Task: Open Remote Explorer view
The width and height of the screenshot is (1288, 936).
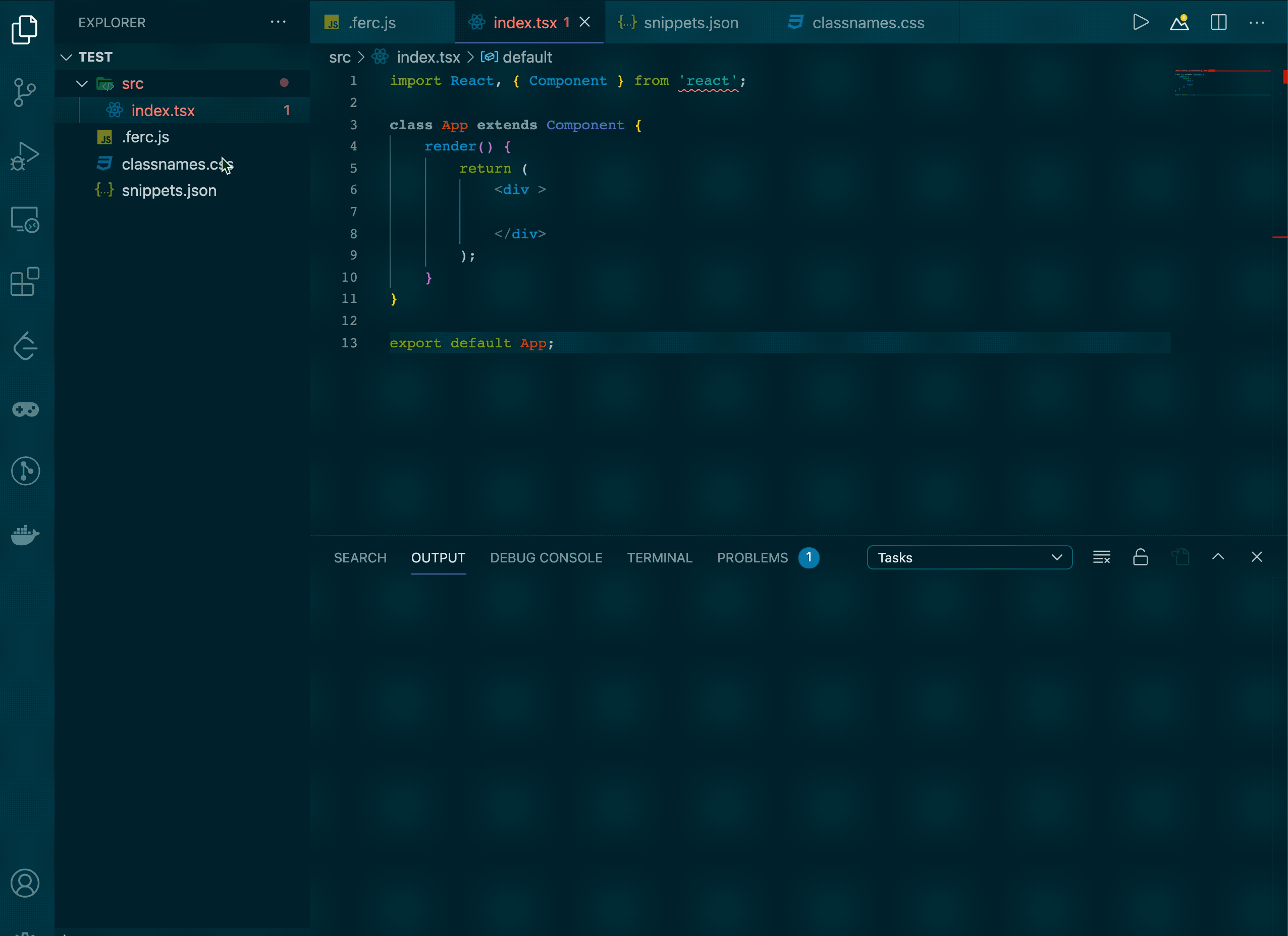Action: coord(24,219)
